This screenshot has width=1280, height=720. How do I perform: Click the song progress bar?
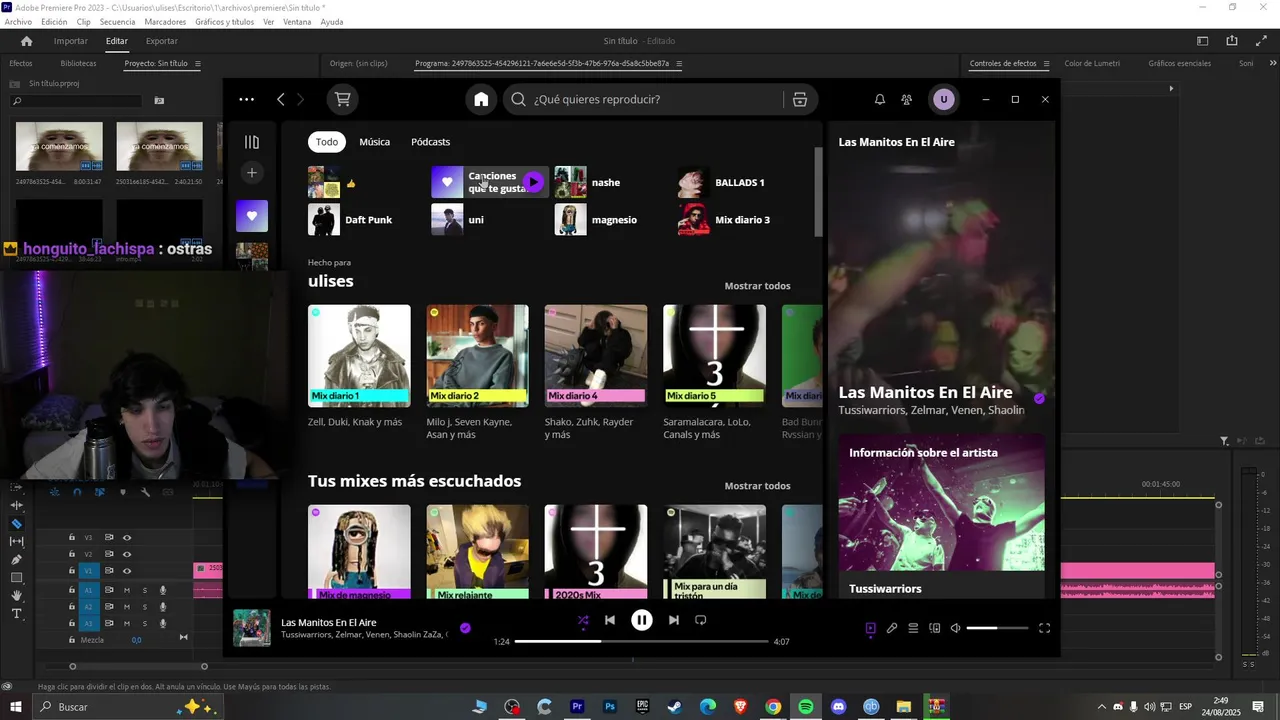pos(642,641)
